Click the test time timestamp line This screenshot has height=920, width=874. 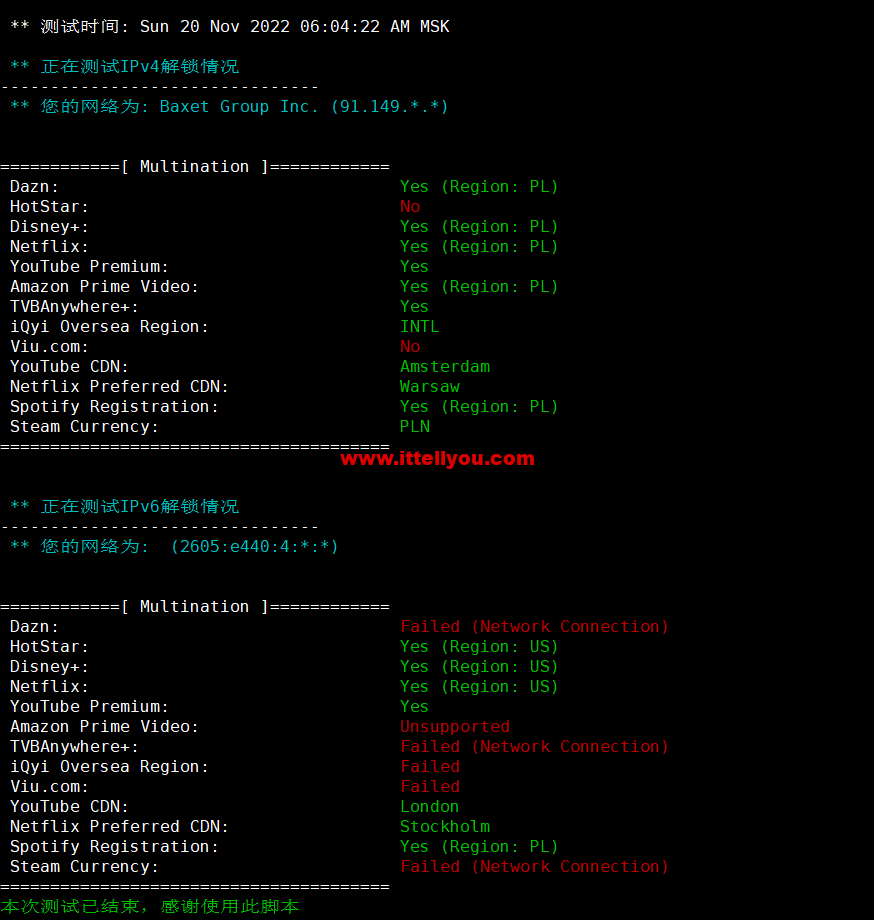tap(230, 27)
